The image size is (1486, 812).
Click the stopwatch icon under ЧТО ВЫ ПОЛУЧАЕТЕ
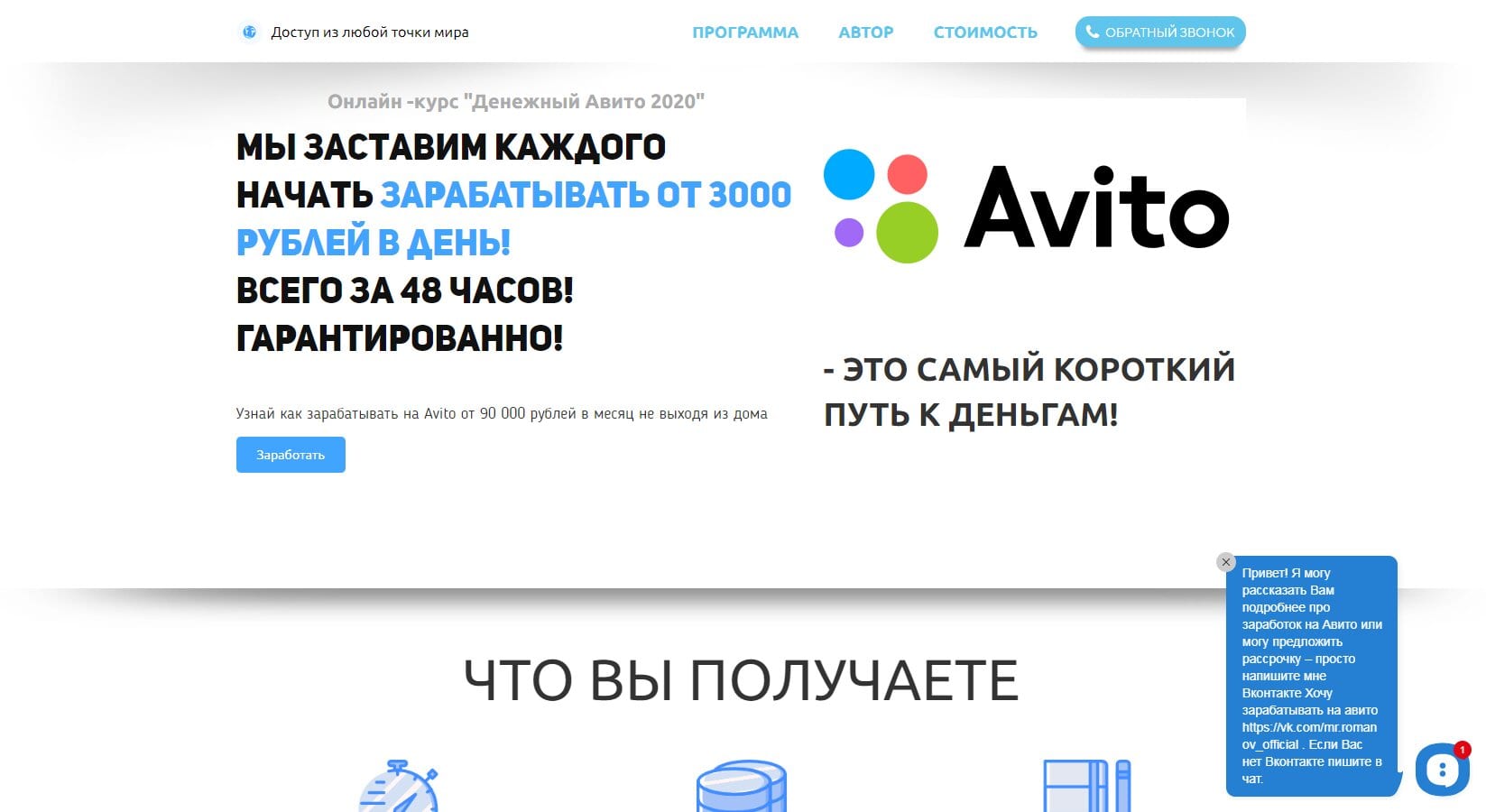click(400, 786)
